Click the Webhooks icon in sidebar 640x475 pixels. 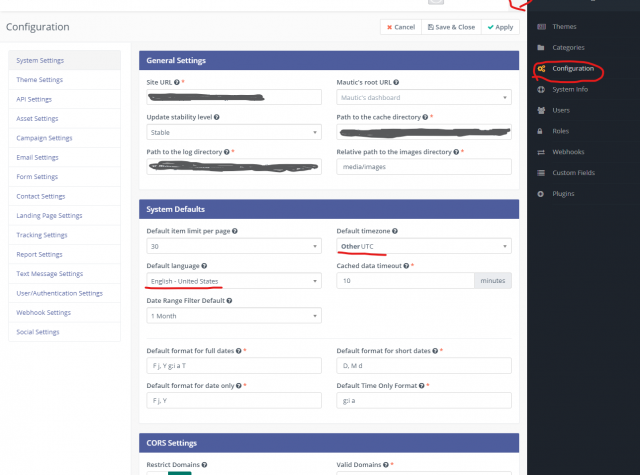point(541,151)
